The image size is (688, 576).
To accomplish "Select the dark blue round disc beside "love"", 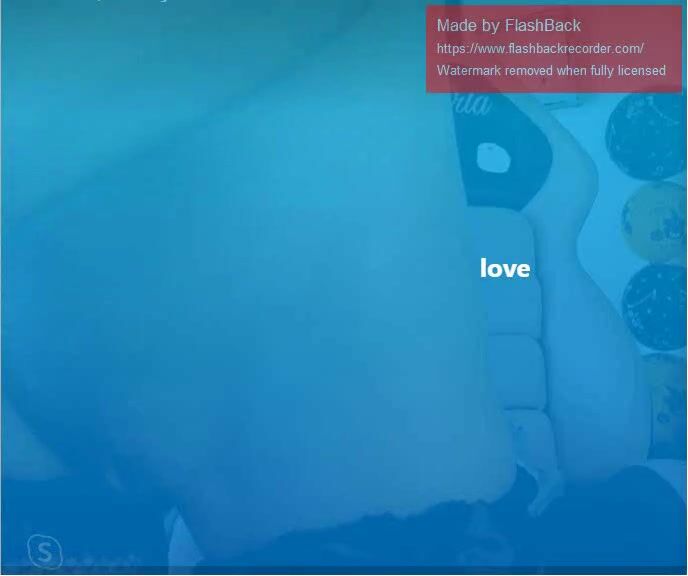I will [655, 305].
